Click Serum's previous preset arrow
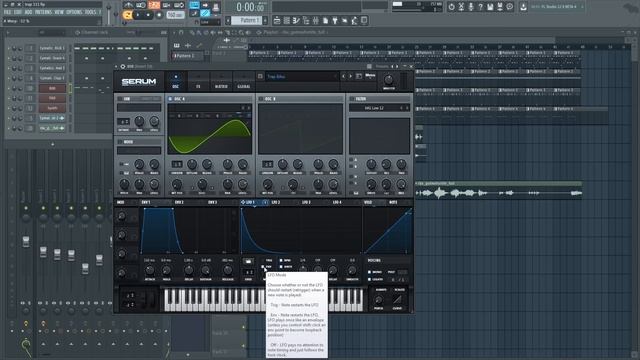This screenshot has height=360, width=640. [344, 76]
